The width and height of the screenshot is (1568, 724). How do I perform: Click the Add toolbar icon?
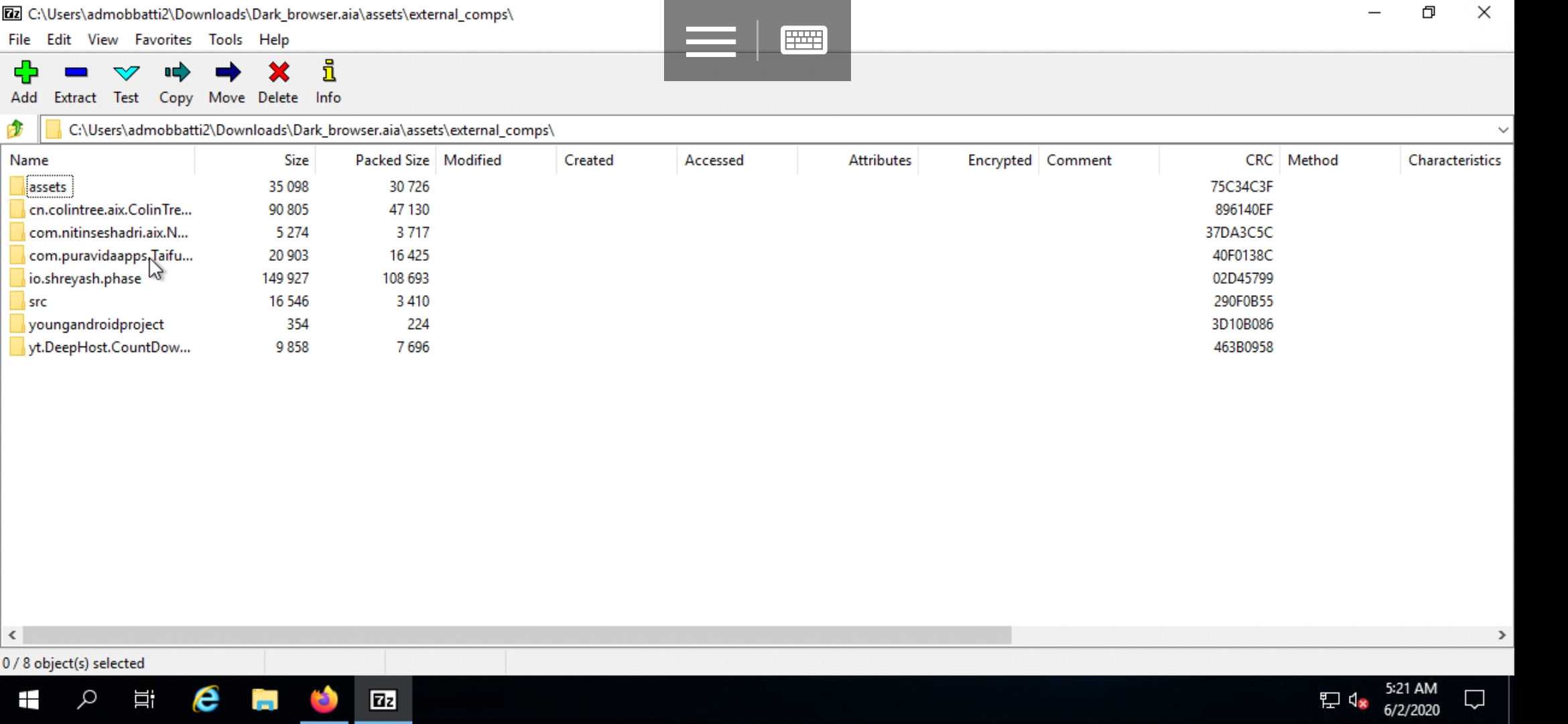coord(25,72)
